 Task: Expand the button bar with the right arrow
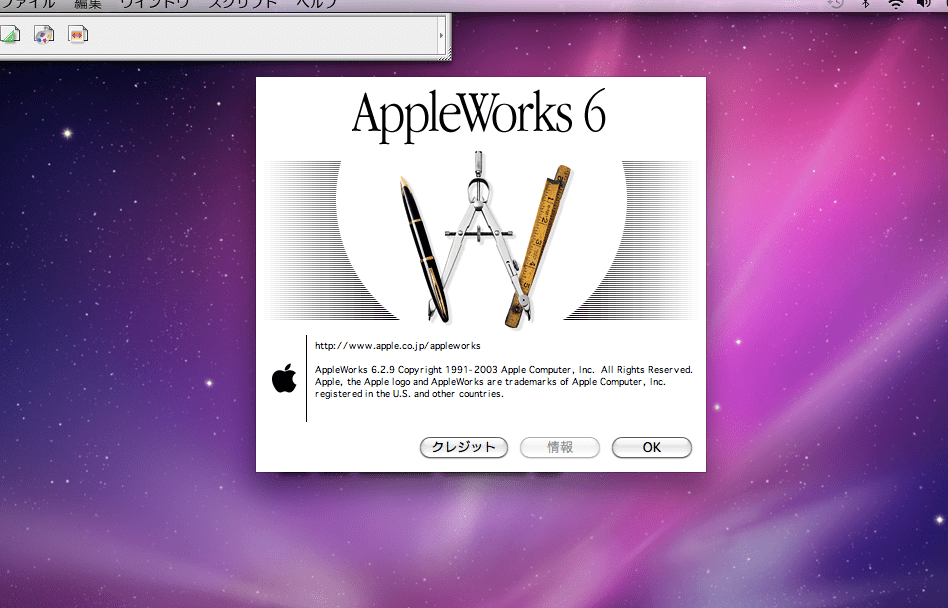click(441, 36)
